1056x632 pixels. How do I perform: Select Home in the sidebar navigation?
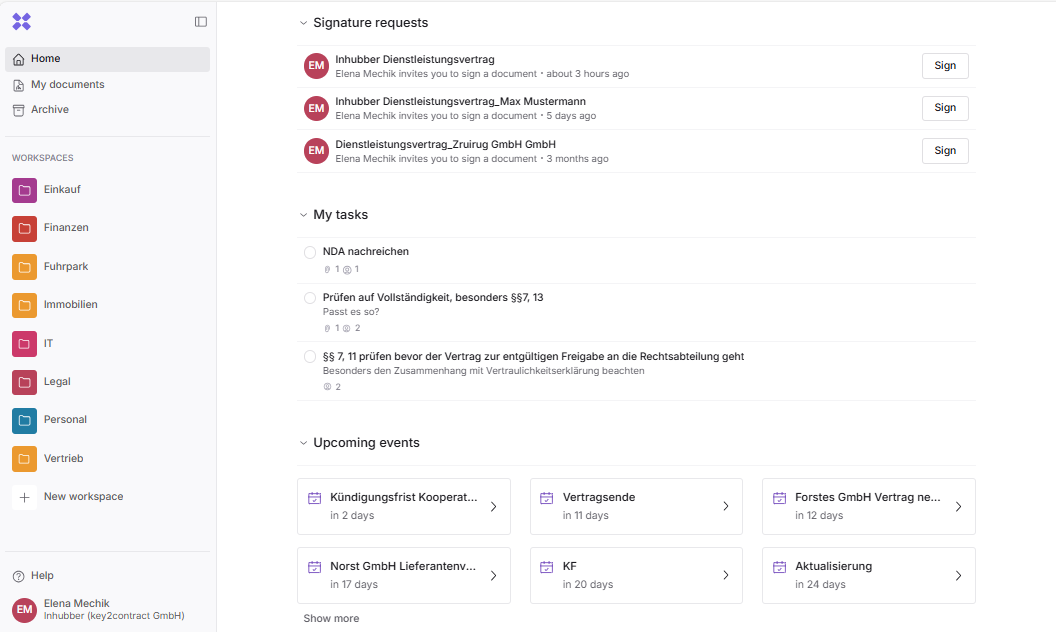pyautogui.click(x=45, y=59)
